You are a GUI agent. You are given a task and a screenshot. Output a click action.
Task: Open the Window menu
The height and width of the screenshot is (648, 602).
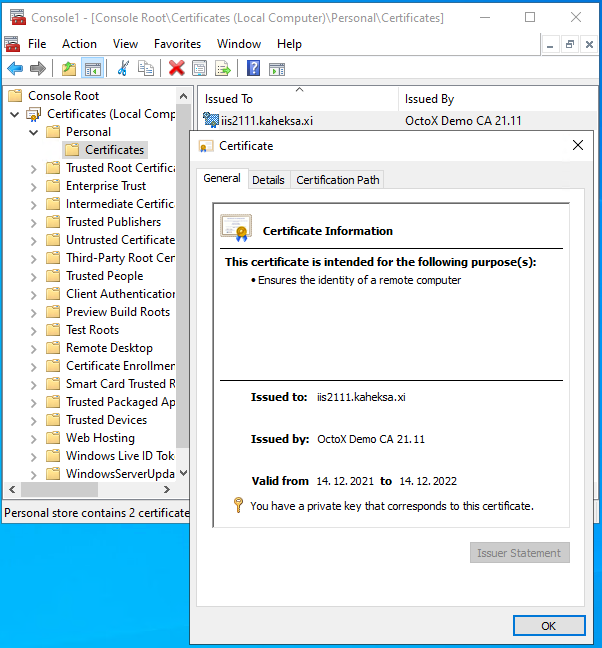tap(239, 44)
